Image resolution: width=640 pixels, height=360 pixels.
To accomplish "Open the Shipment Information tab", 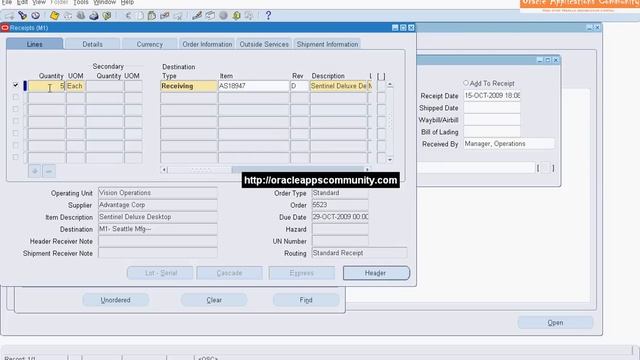I will pos(327,44).
